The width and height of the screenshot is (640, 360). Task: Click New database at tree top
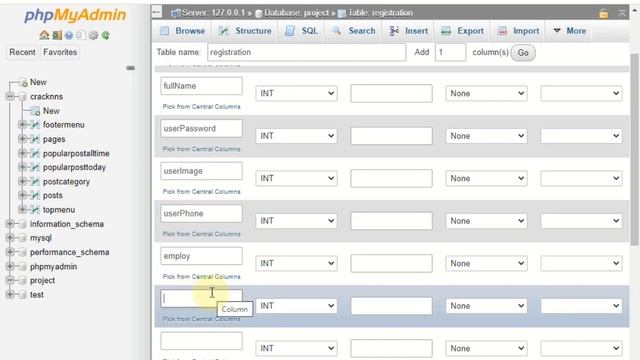38,82
